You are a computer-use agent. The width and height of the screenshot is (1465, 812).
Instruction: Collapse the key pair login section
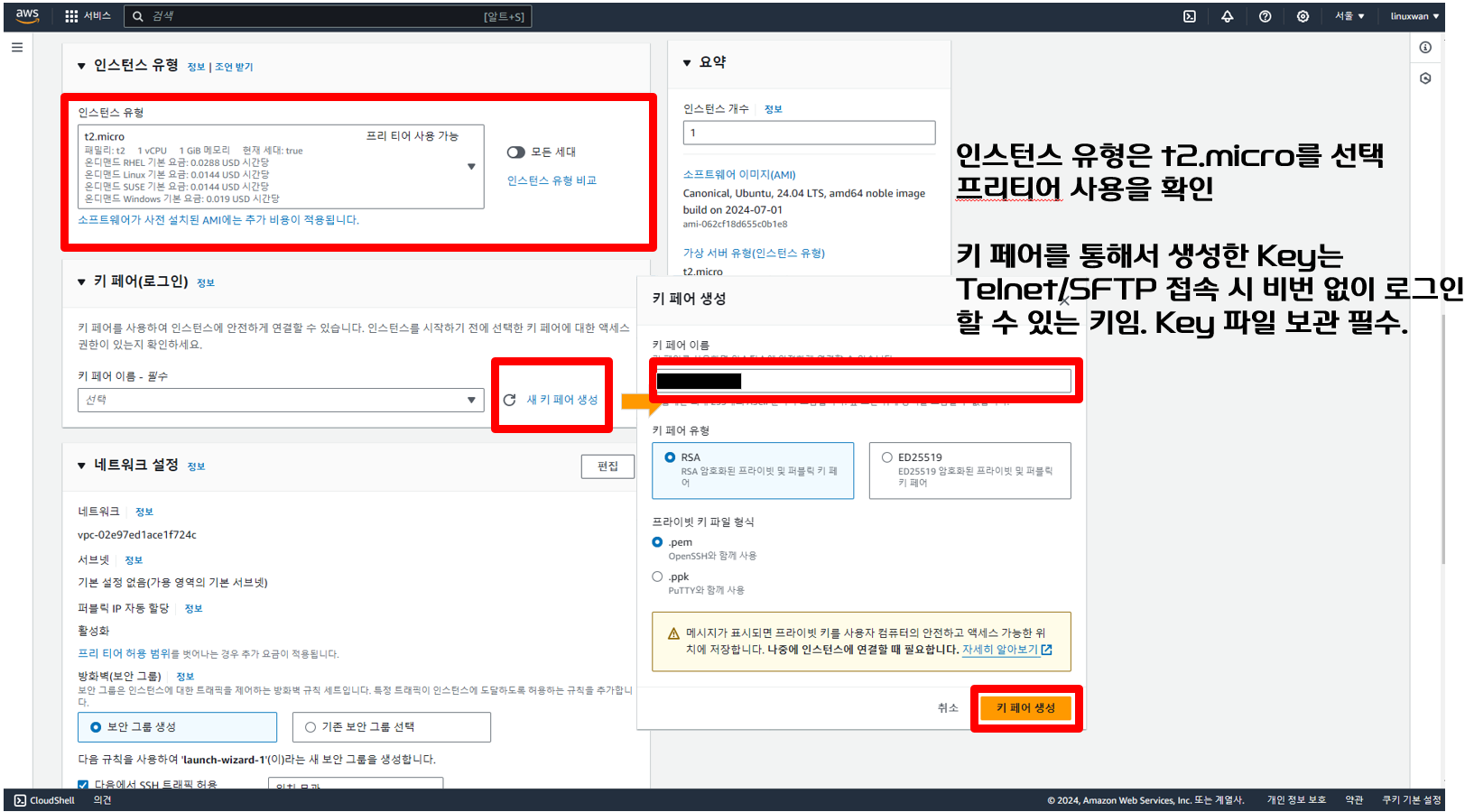click(x=81, y=282)
